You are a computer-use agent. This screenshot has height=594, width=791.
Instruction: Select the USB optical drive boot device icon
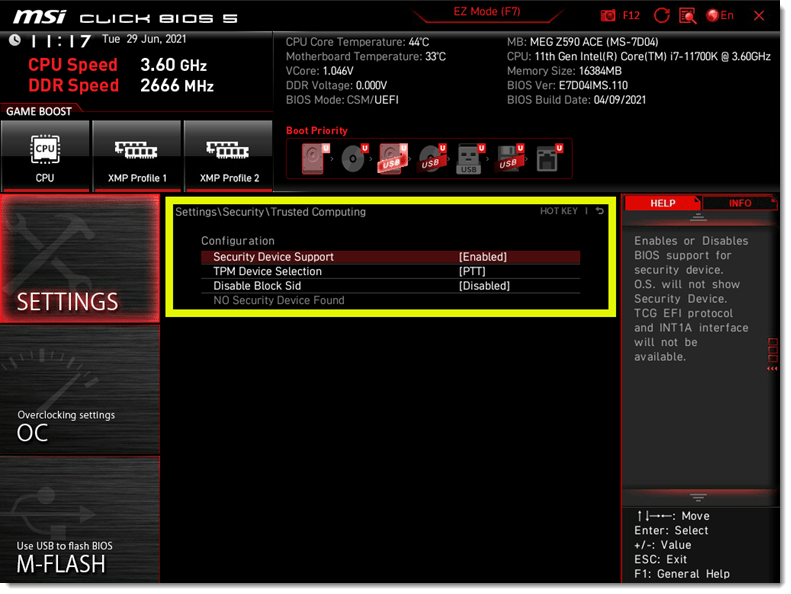coord(432,159)
